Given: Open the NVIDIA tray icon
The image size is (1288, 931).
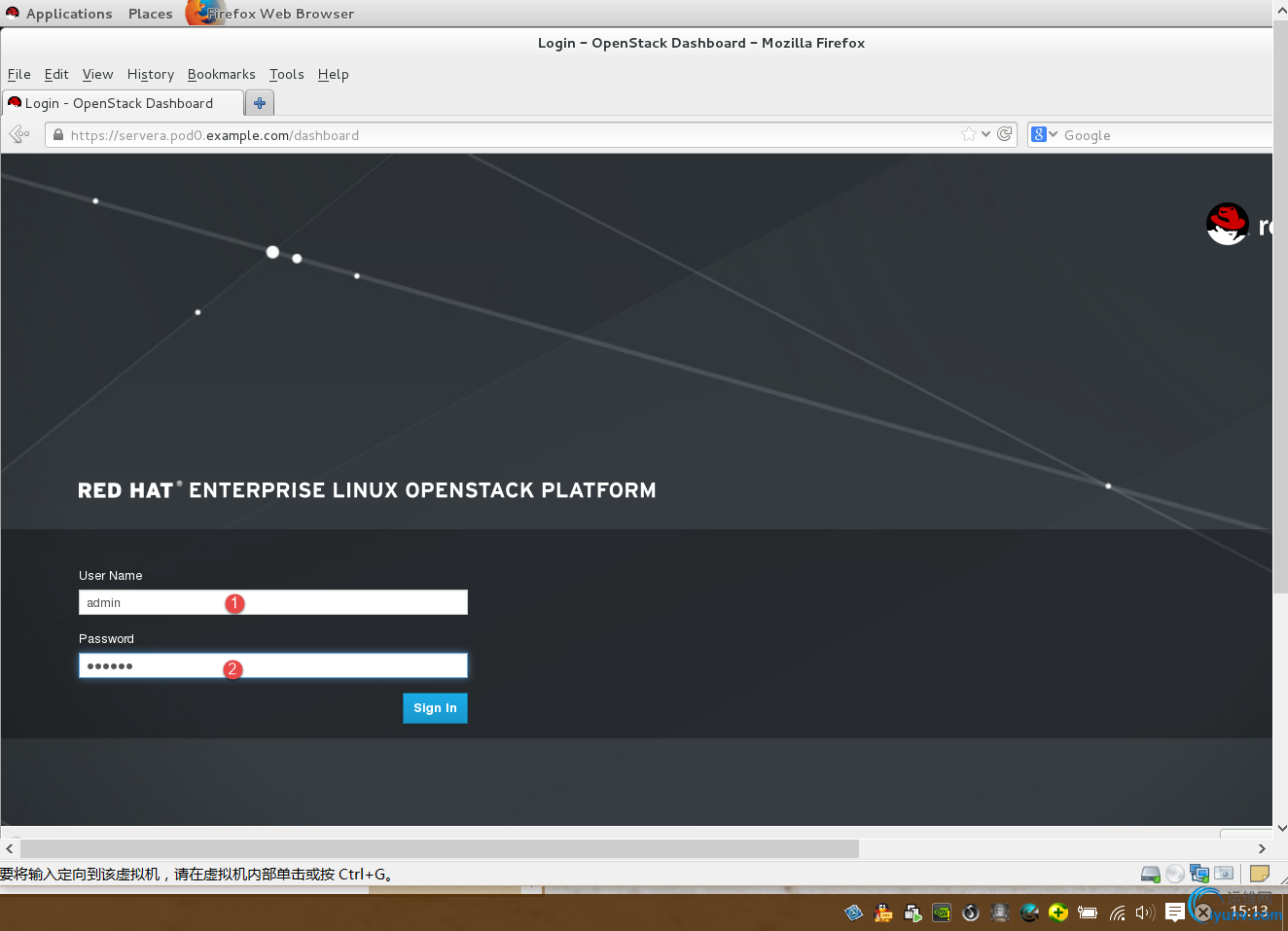Looking at the screenshot, I should 942,913.
